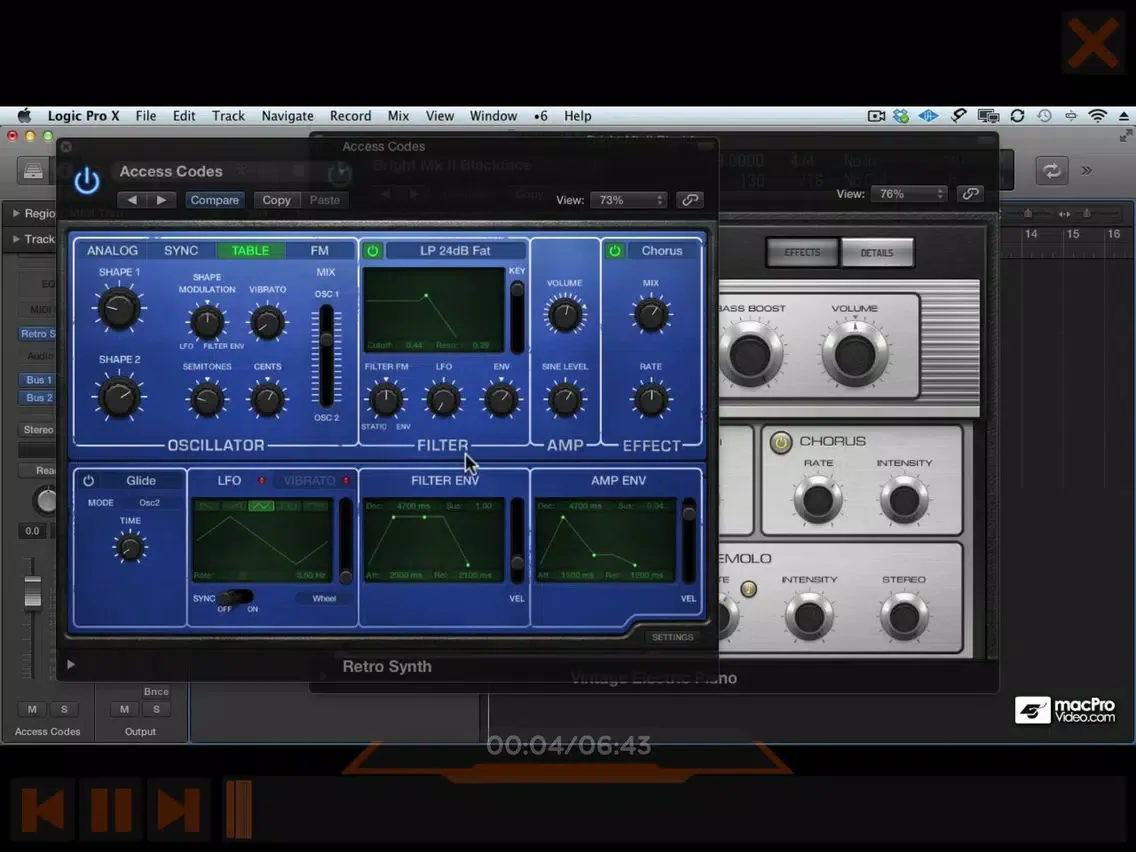
Task: Click the Copy button in Retro Synth
Action: [x=276, y=200]
